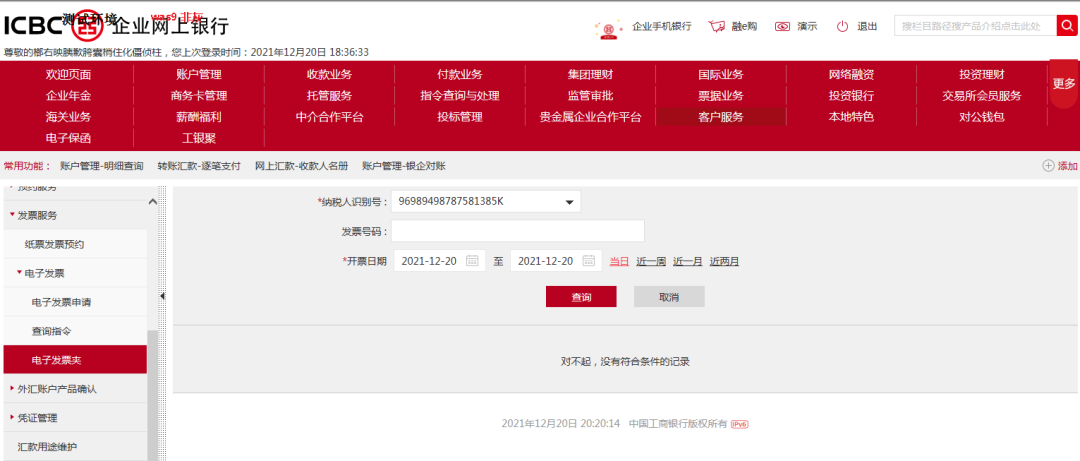Click the 添加 plus icon
Screen dimensions: 1080x461
click(x=1048, y=166)
